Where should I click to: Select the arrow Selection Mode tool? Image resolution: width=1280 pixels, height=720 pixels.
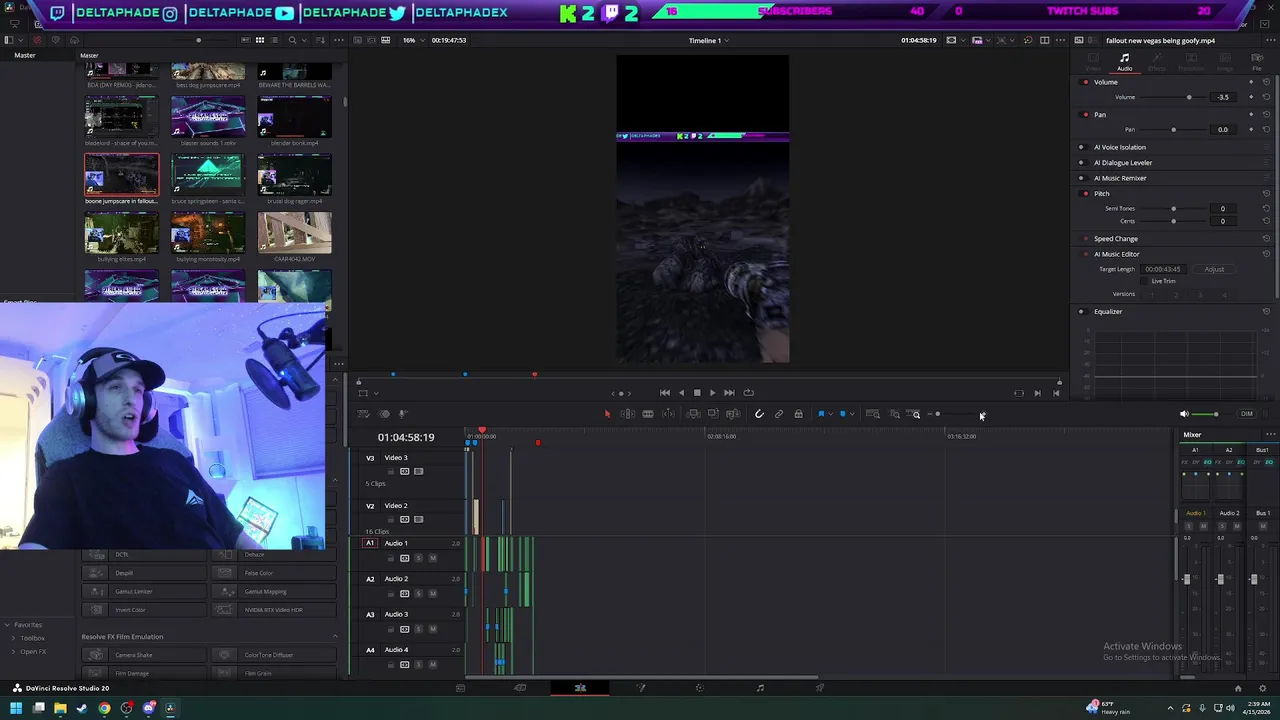(607, 414)
